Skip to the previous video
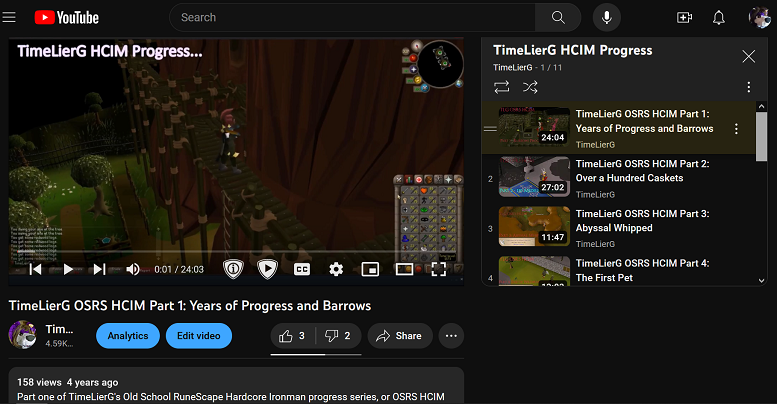The width and height of the screenshot is (777, 404). [x=35, y=269]
